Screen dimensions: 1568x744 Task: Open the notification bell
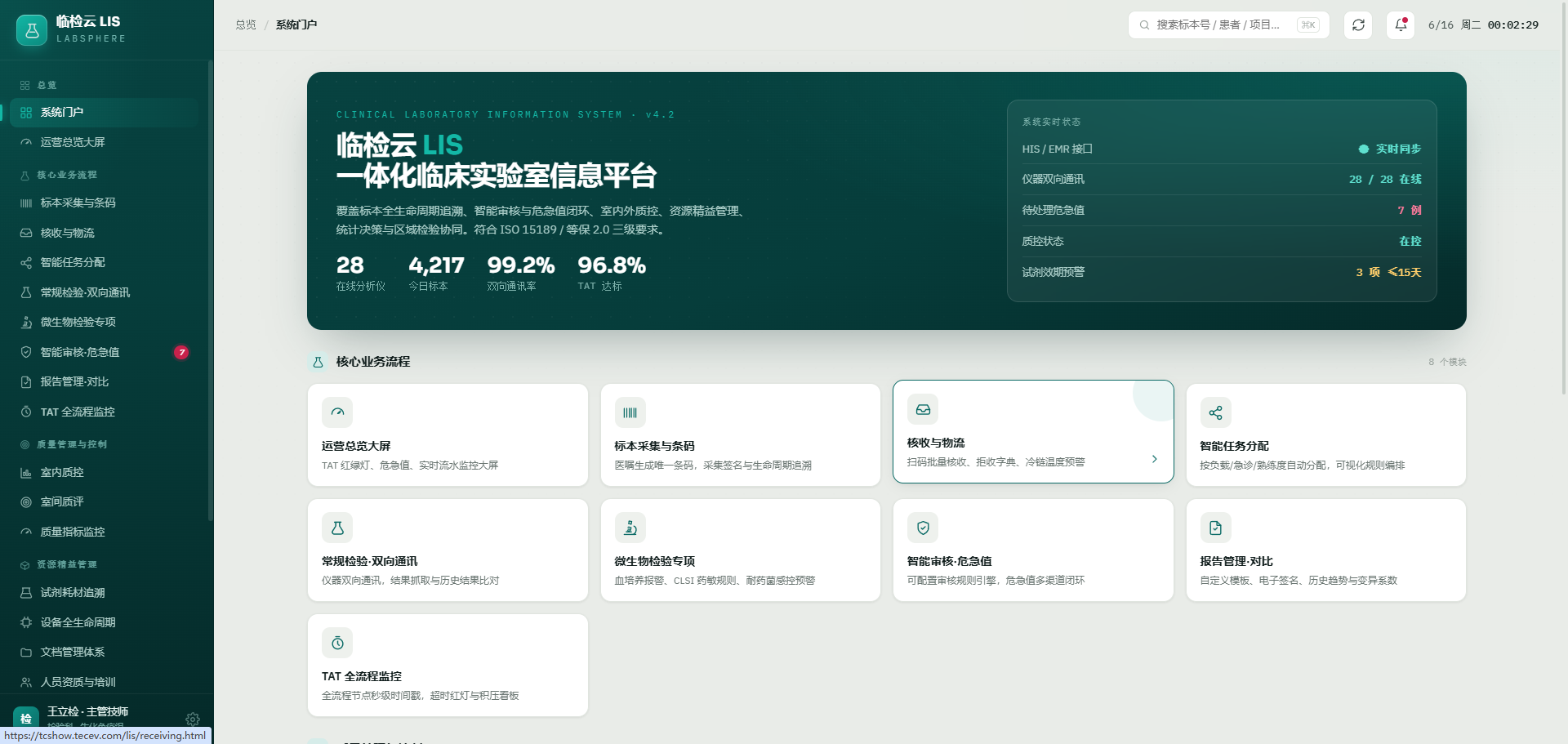1401,25
